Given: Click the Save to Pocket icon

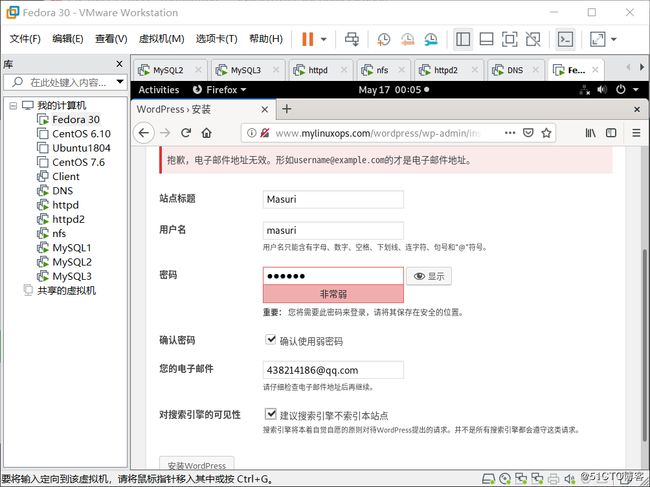Looking at the screenshot, I should (528, 133).
